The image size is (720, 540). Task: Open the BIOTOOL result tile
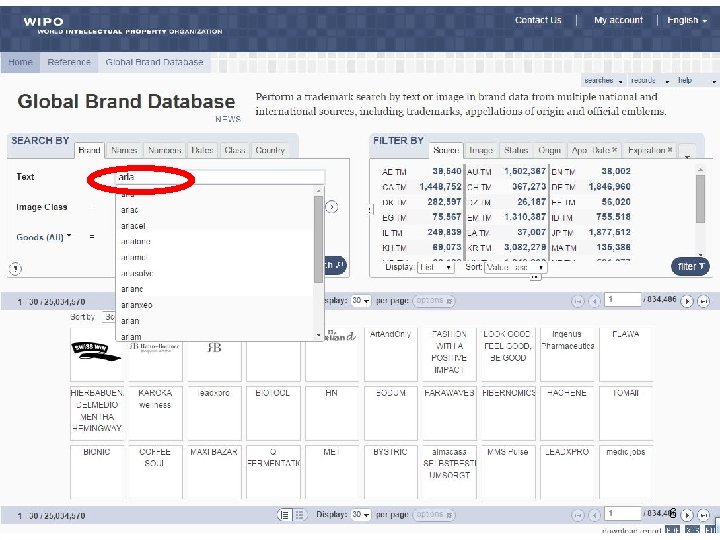(273, 413)
